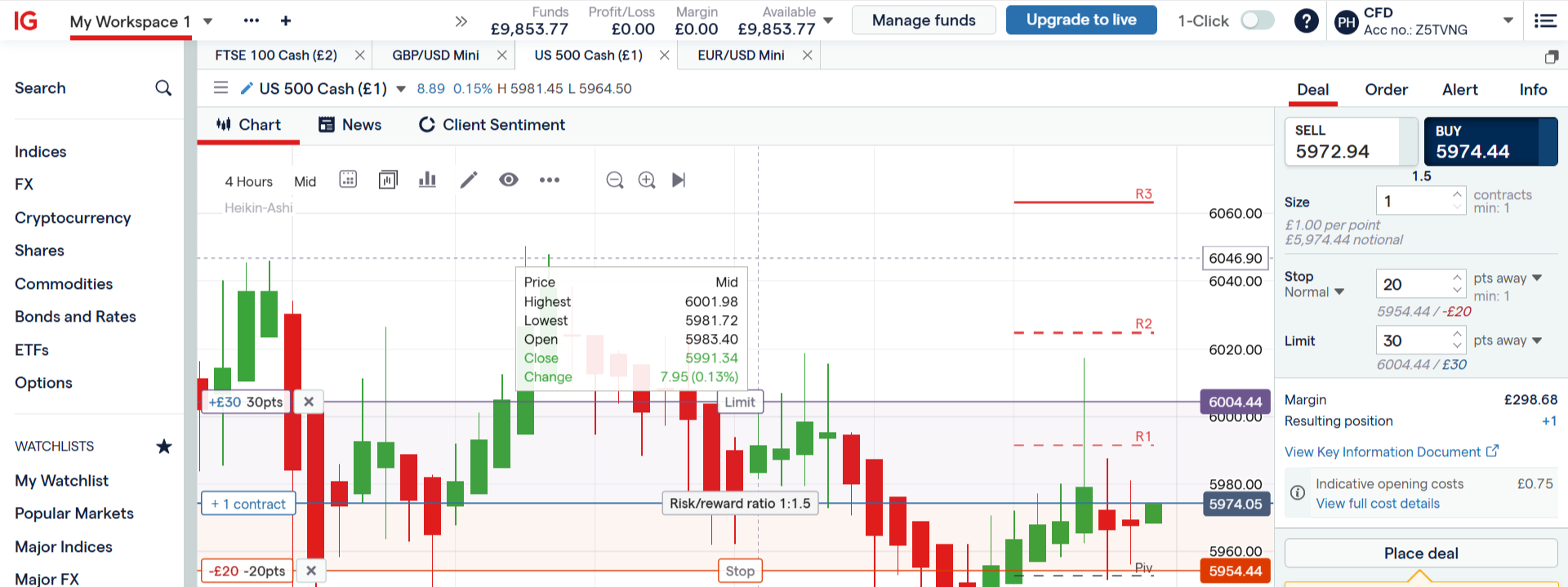Change stop pts away unit
This screenshot has width=1568, height=587.
(1508, 278)
